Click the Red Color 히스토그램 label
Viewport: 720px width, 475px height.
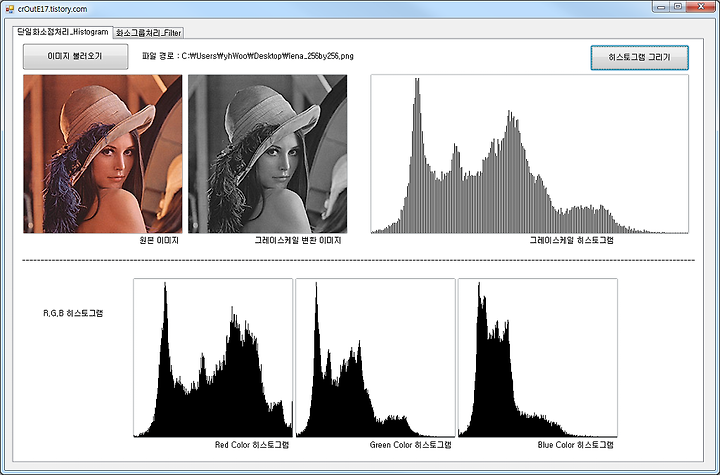click(x=252, y=445)
